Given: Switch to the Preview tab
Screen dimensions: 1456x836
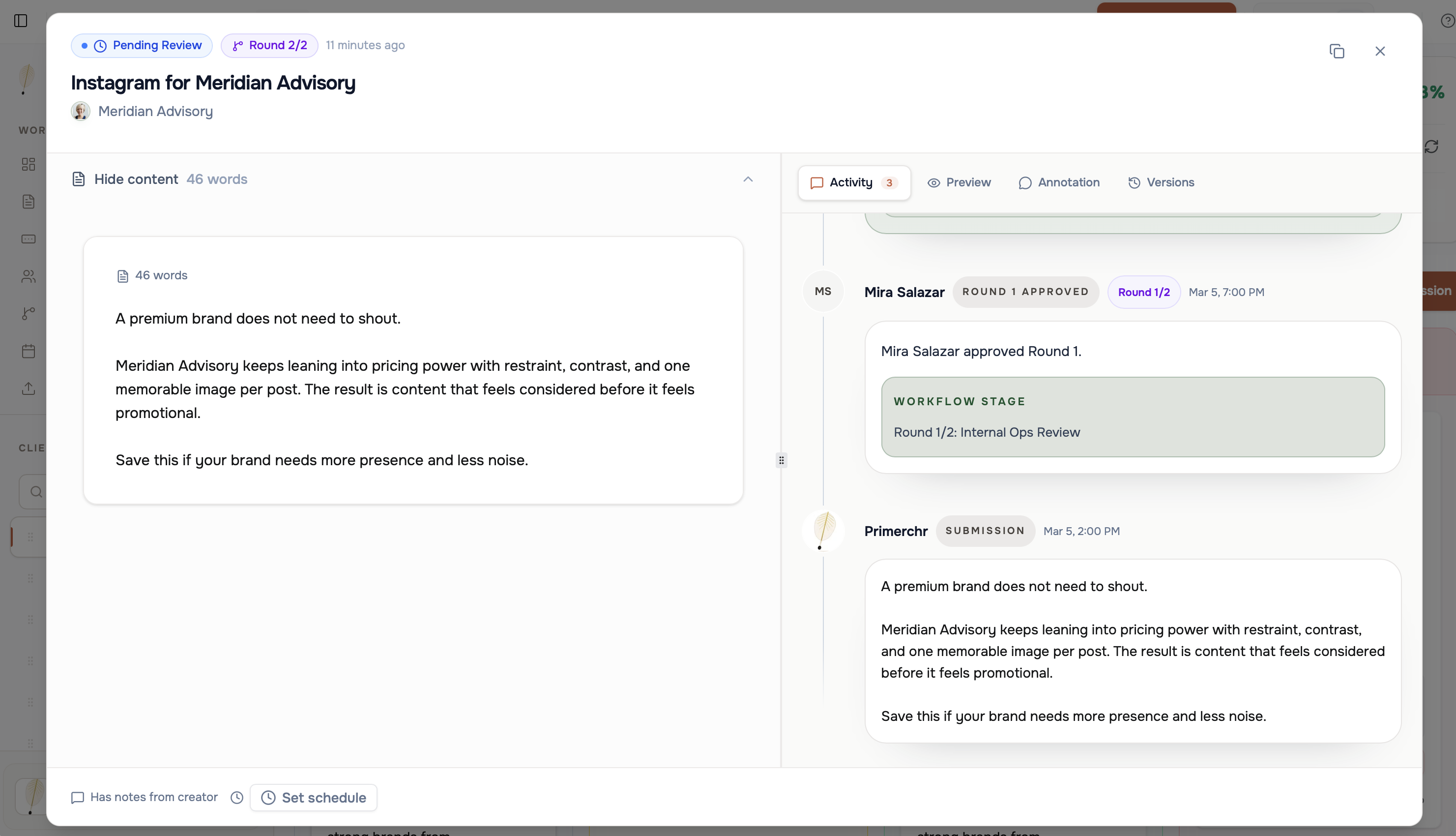Looking at the screenshot, I should coord(959,182).
